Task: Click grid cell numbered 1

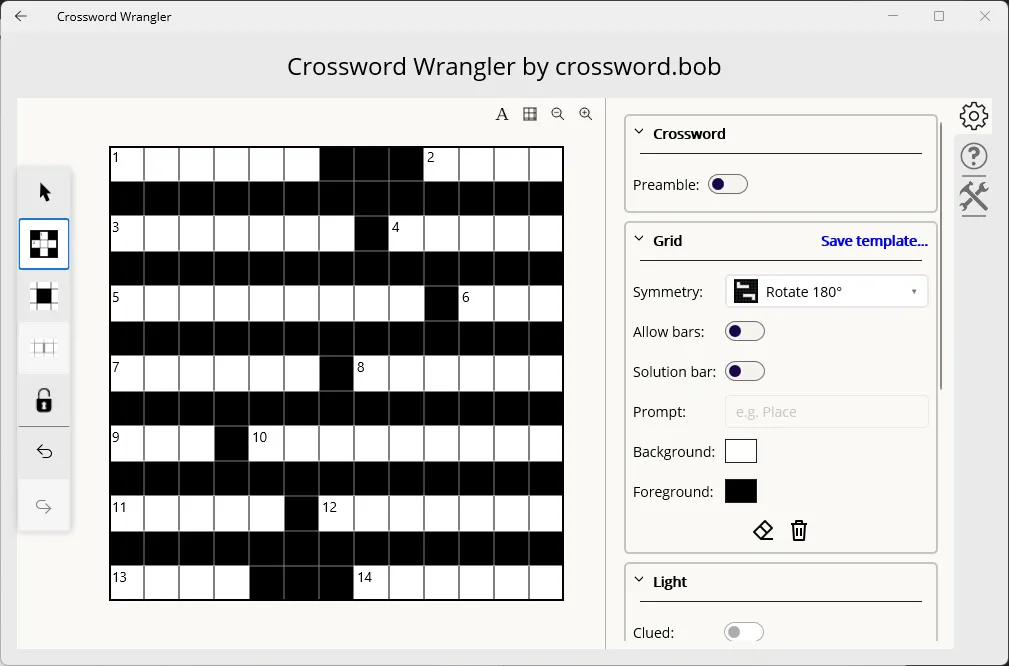Action: tap(127, 165)
